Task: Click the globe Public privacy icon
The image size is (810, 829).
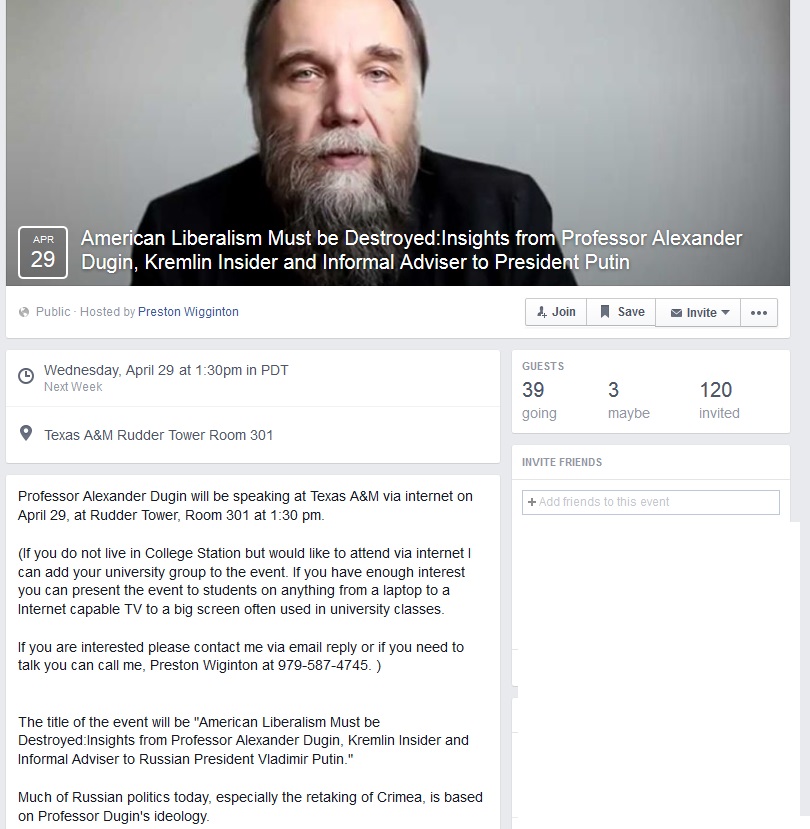Action: [x=24, y=312]
